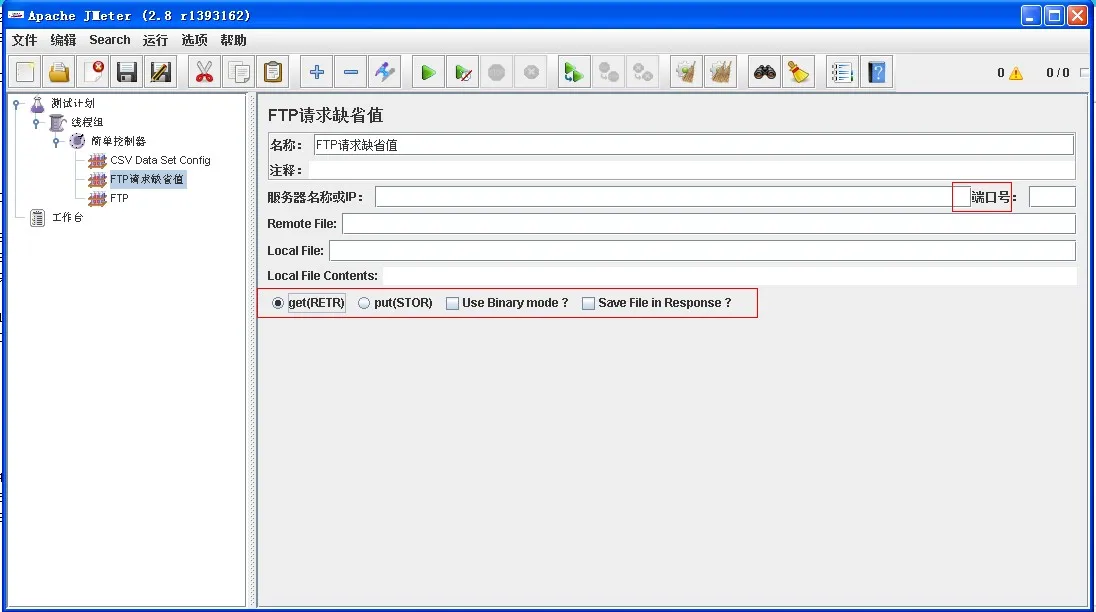This screenshot has width=1096, height=612.
Task: Click Reset search broom icon
Action: (x=799, y=72)
